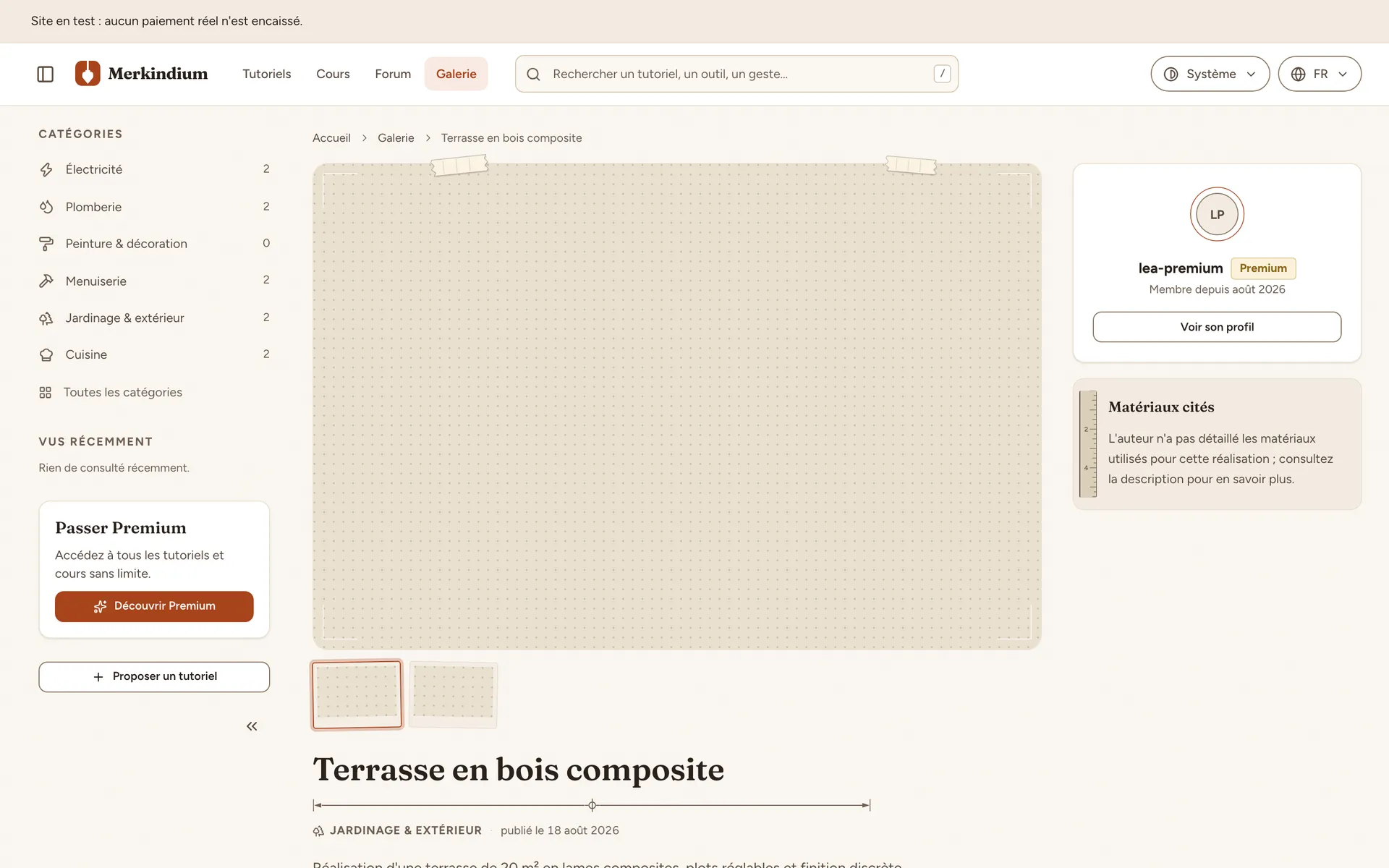Open the Électricité category
This screenshot has height=868, width=1389.
[x=154, y=169]
